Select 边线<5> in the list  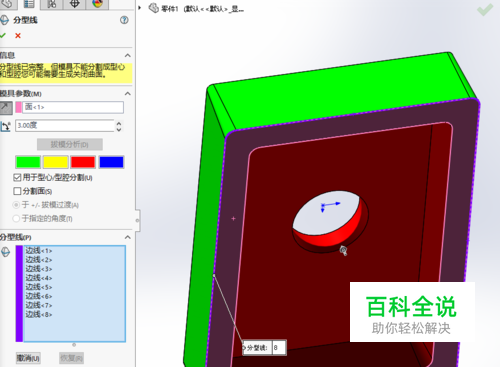click(39, 287)
